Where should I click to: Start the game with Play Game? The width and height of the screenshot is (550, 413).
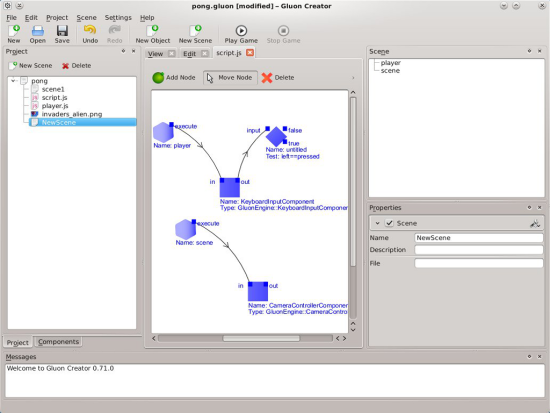(x=241, y=34)
